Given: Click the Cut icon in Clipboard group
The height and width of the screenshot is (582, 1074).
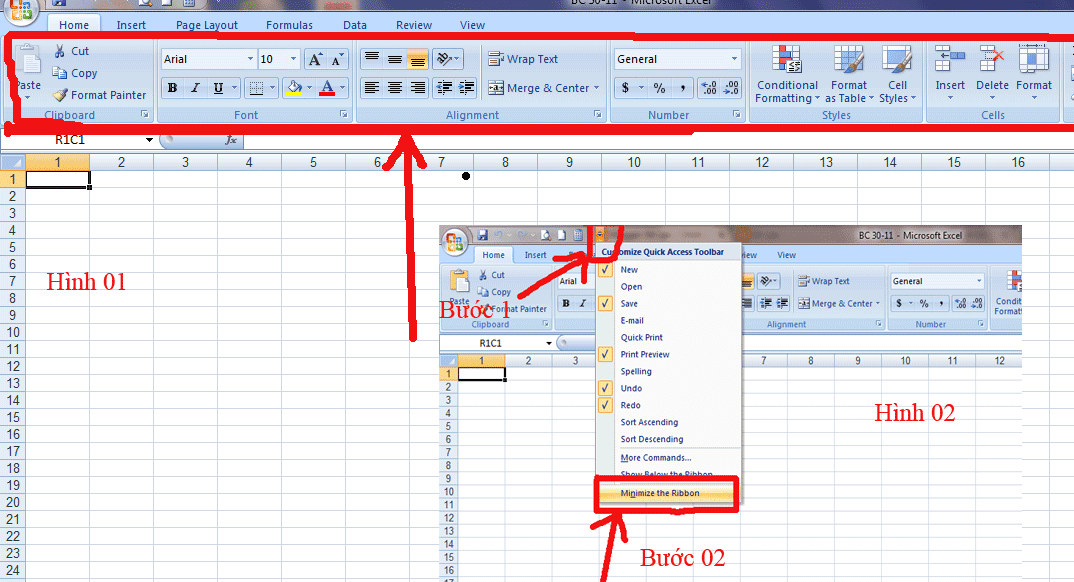Looking at the screenshot, I should coord(62,50).
